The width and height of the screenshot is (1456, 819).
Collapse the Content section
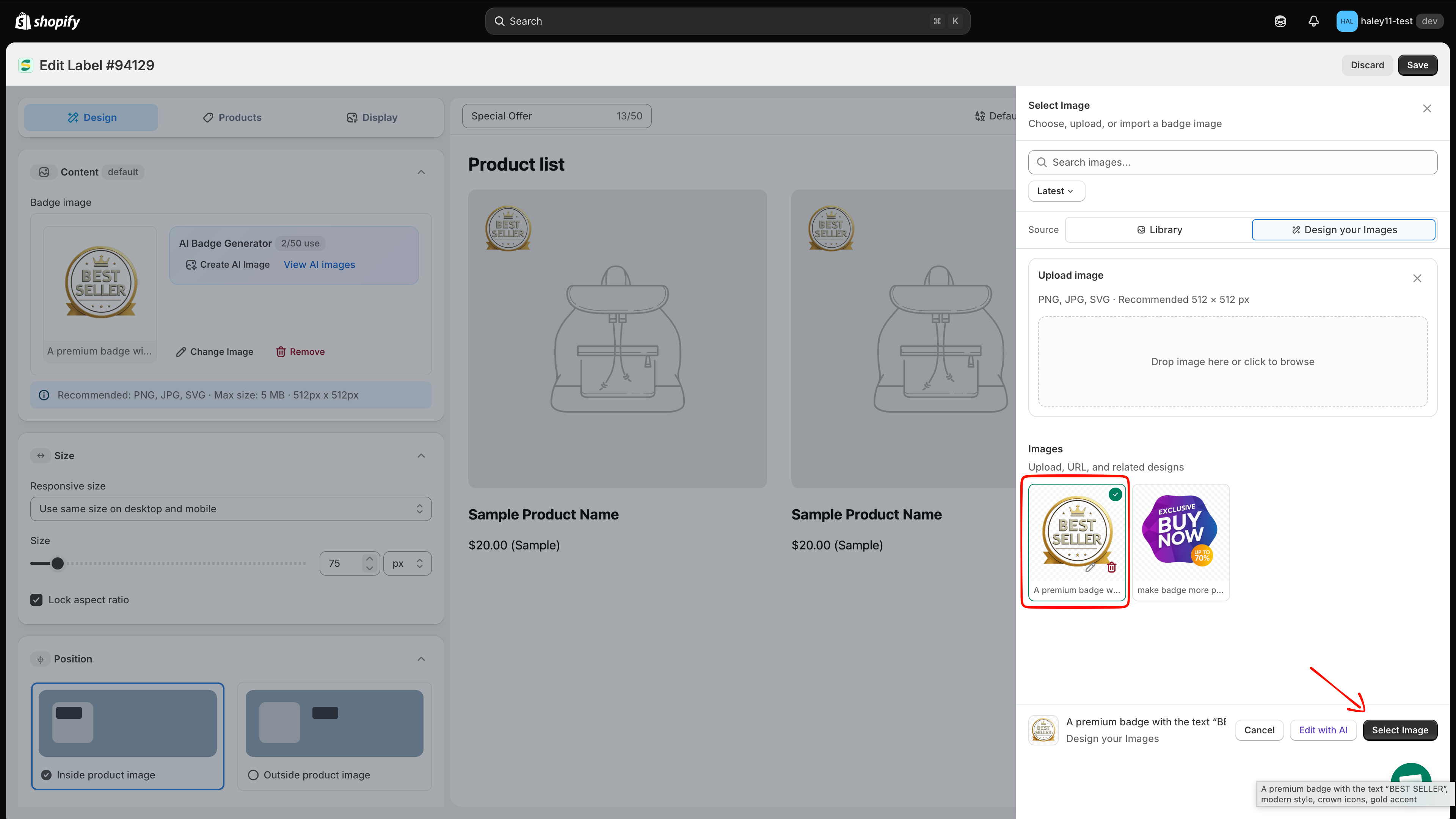(x=421, y=172)
